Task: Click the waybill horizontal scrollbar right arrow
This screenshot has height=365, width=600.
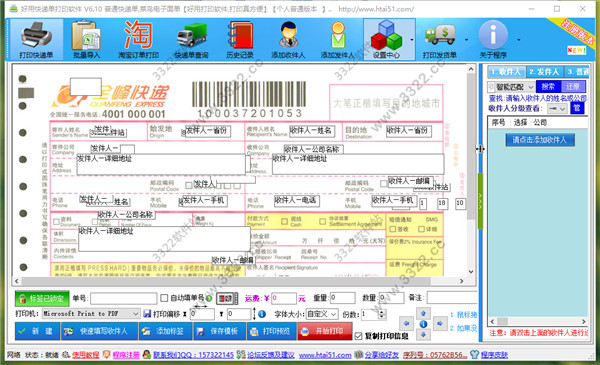Action: pos(462,281)
